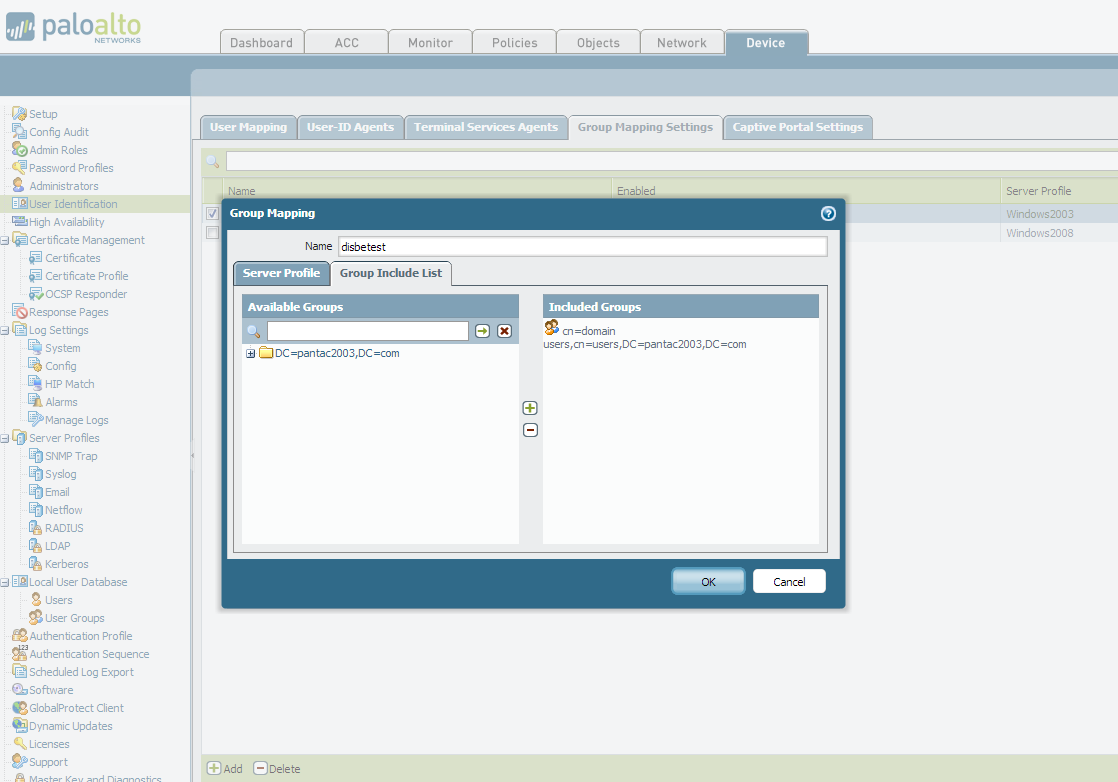Click the Software disc icon

click(x=19, y=689)
